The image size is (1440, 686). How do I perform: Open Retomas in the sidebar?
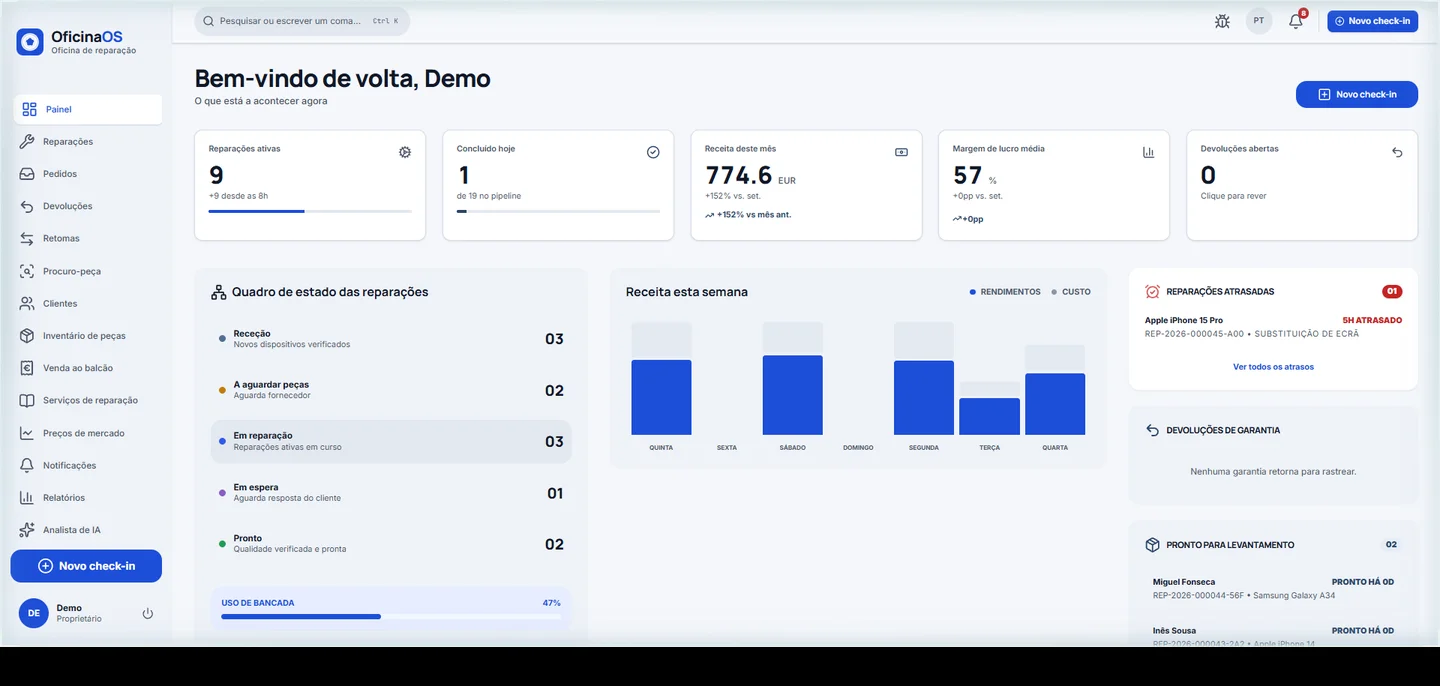coord(88,239)
